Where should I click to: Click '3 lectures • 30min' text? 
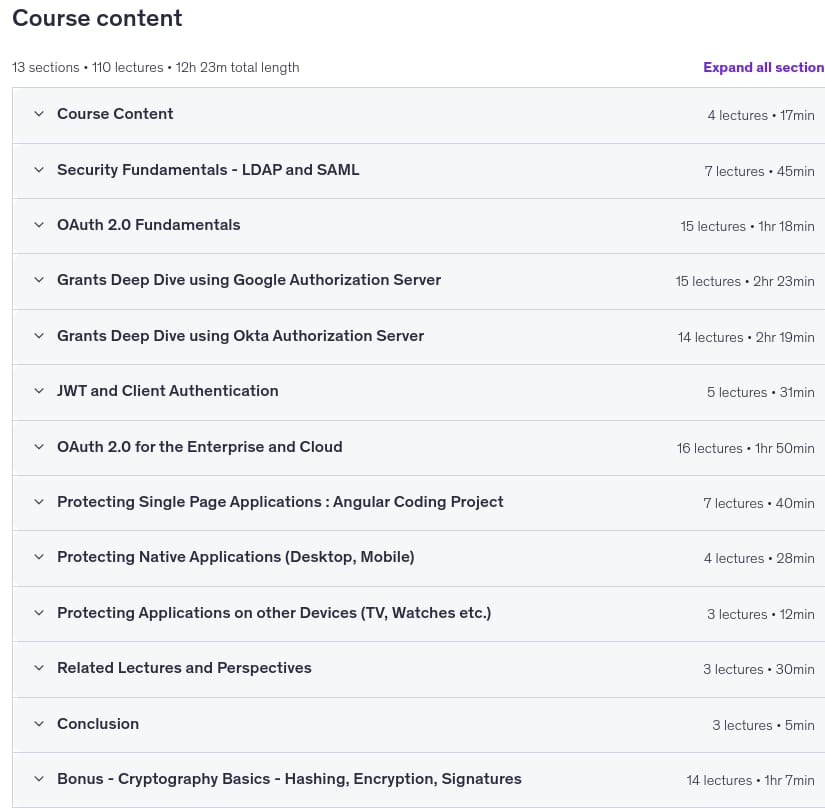coord(759,670)
